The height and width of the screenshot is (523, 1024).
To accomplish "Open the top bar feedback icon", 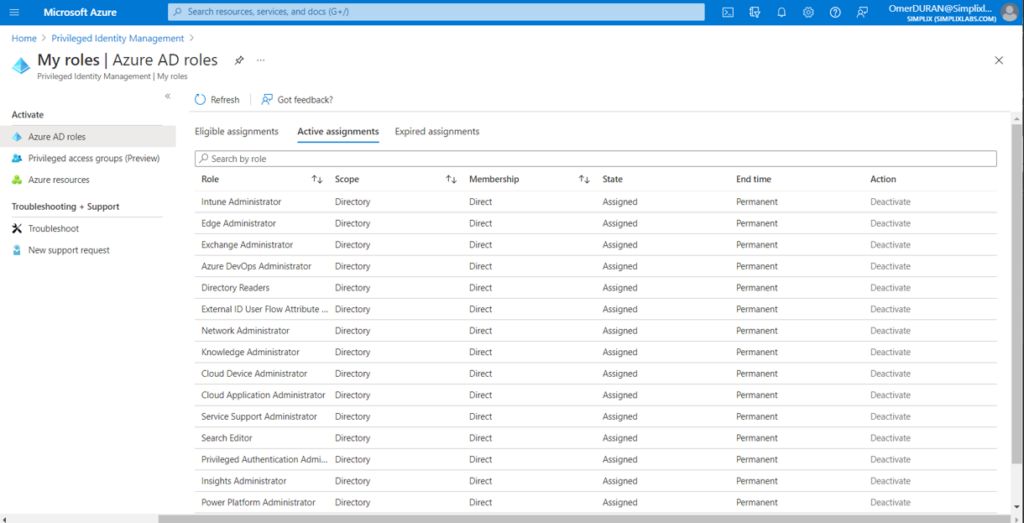I will (862, 12).
